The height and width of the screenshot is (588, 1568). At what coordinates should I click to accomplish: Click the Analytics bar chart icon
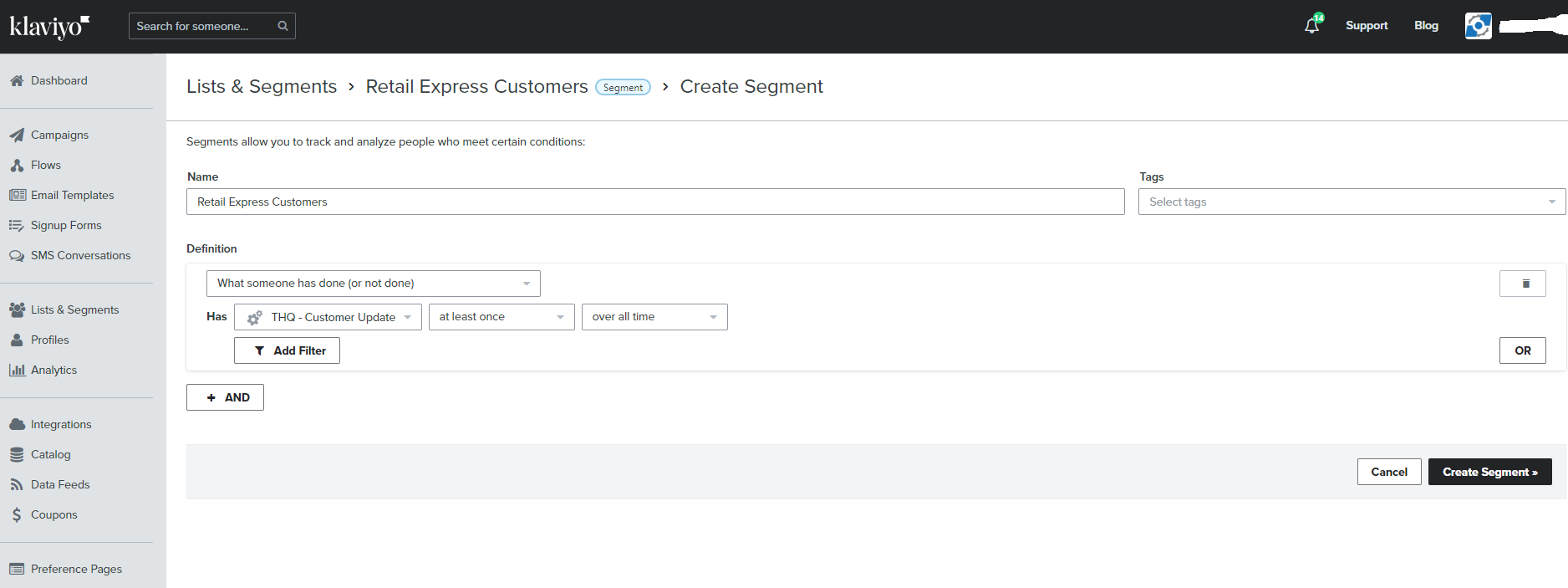coord(17,370)
